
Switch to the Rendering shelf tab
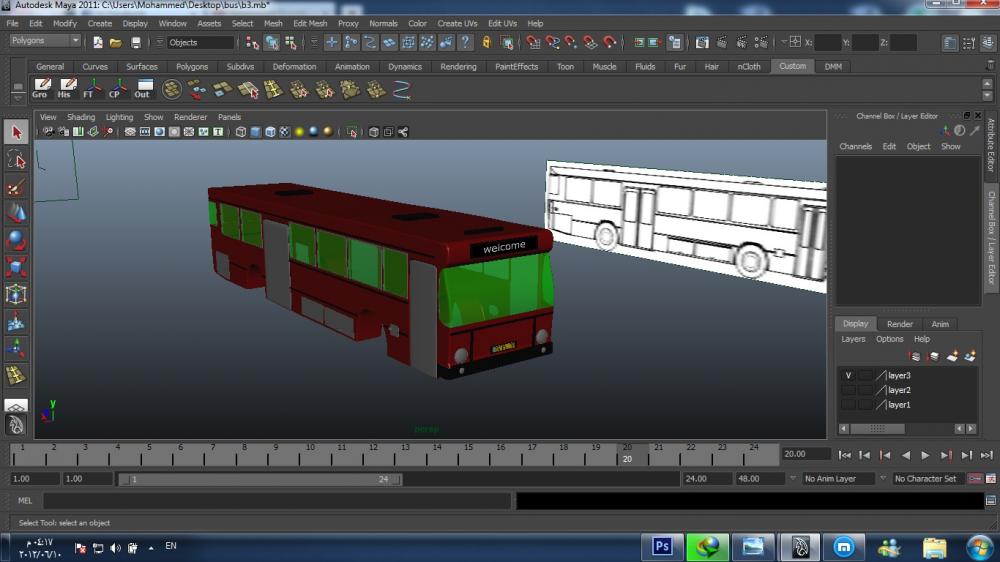(x=458, y=67)
